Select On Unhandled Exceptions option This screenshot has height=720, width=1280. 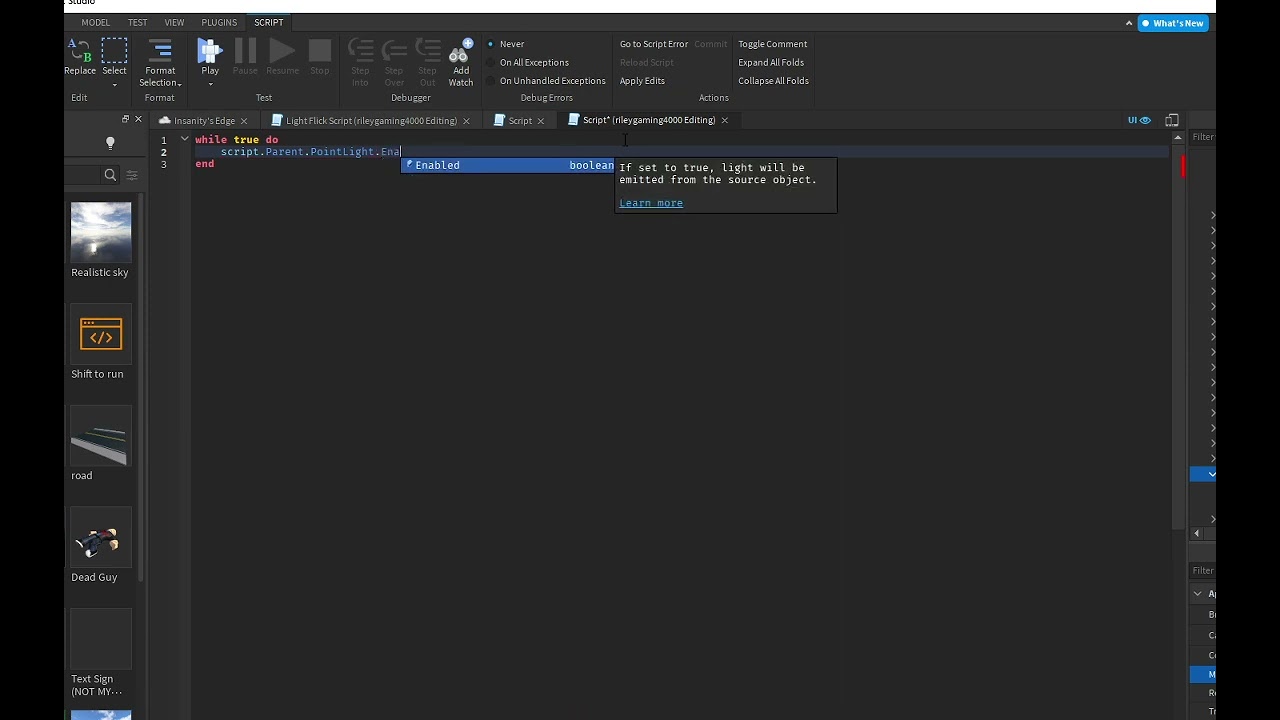pos(546,81)
